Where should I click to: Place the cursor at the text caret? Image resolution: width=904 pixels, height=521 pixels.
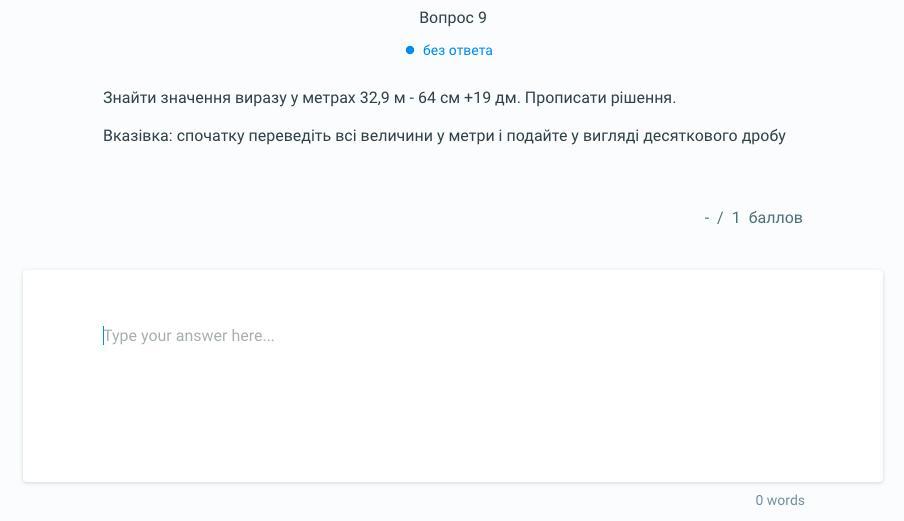(104, 335)
